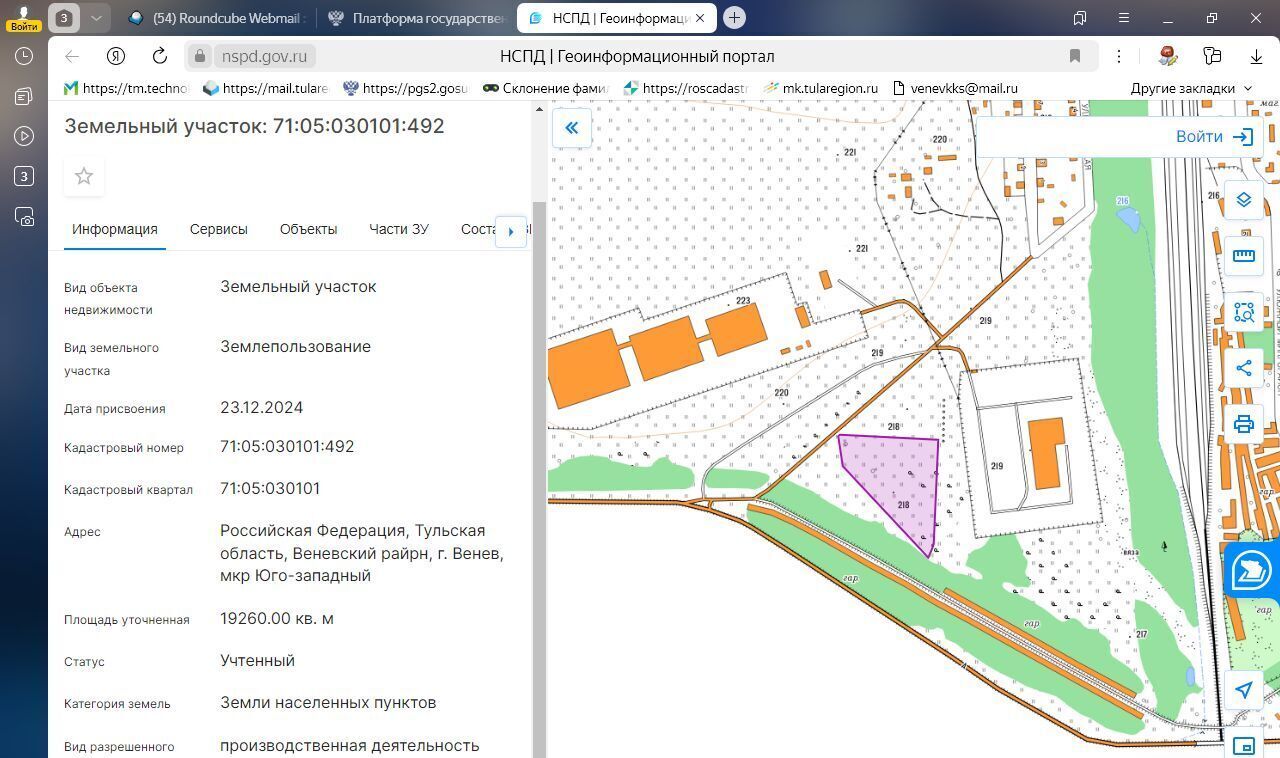Click the my-location arrow on the map

point(1244,690)
